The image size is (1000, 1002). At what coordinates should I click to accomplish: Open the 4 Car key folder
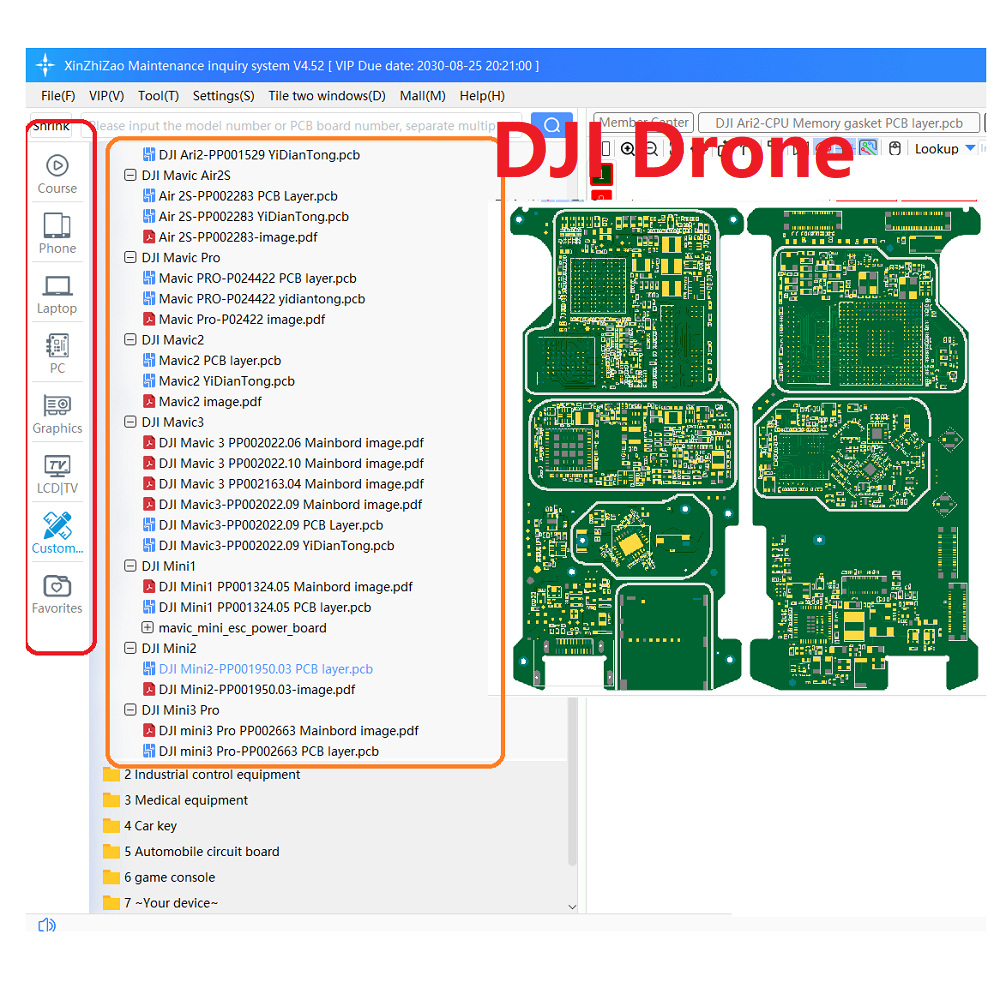click(x=140, y=826)
